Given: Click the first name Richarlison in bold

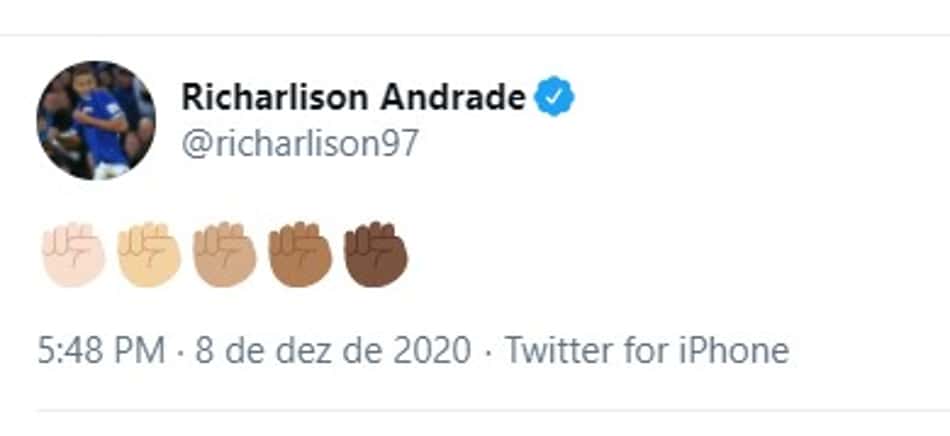Looking at the screenshot, I should coord(275,97).
